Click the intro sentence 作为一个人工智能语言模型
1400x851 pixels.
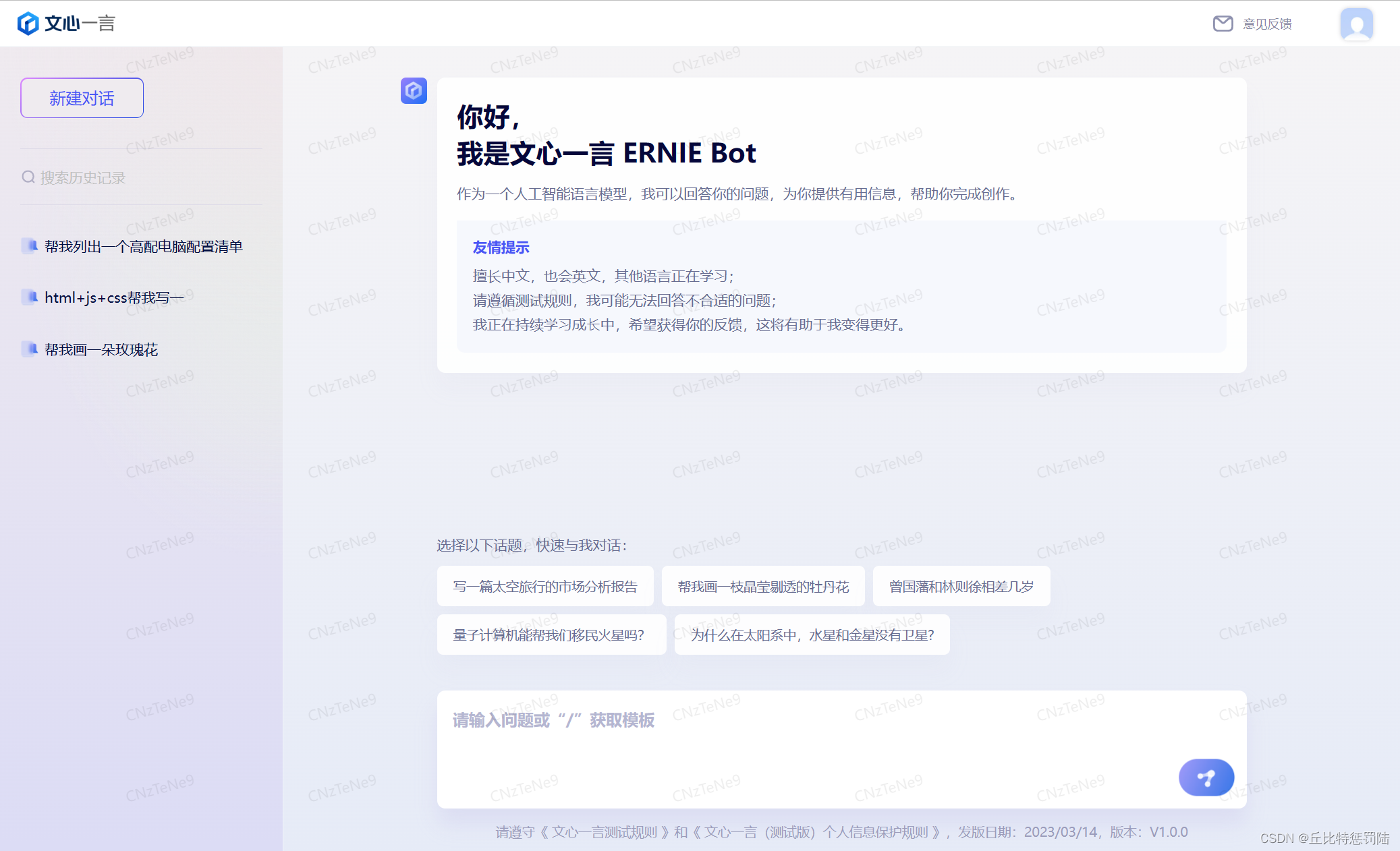click(542, 194)
